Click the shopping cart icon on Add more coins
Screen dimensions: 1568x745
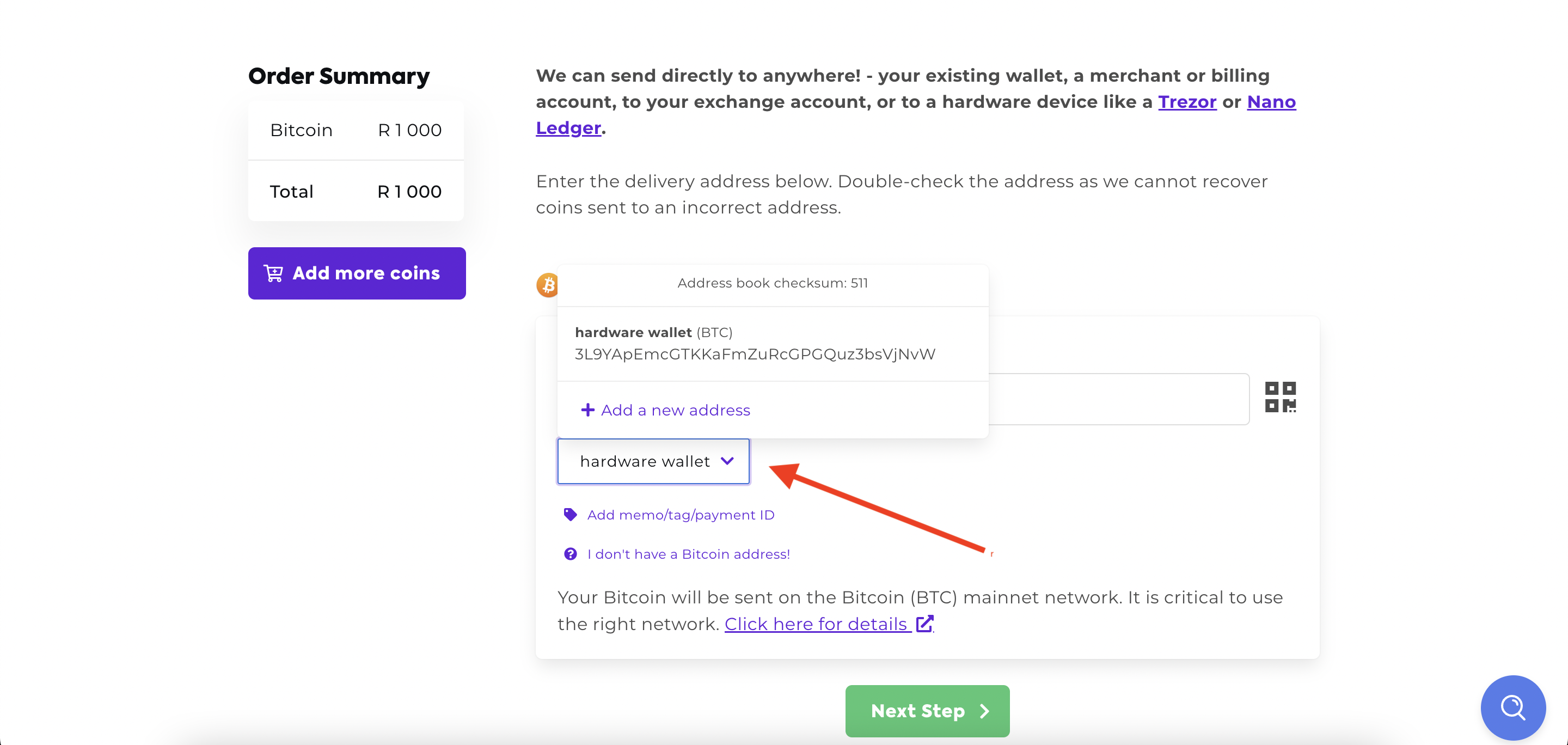pyautogui.click(x=274, y=273)
